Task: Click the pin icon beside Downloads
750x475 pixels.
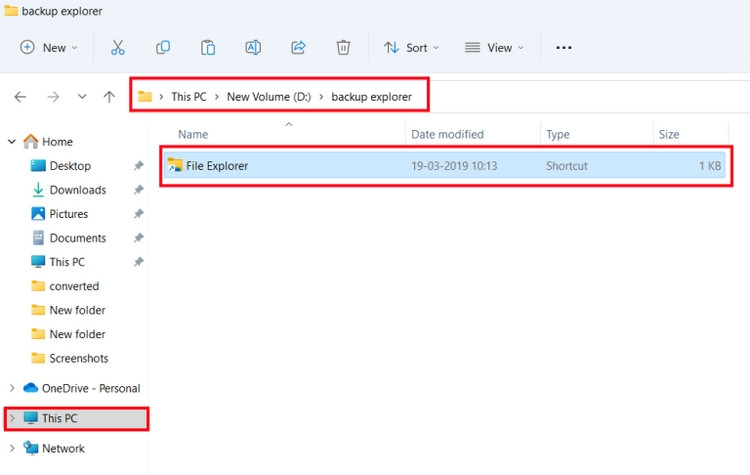Action: (138, 189)
